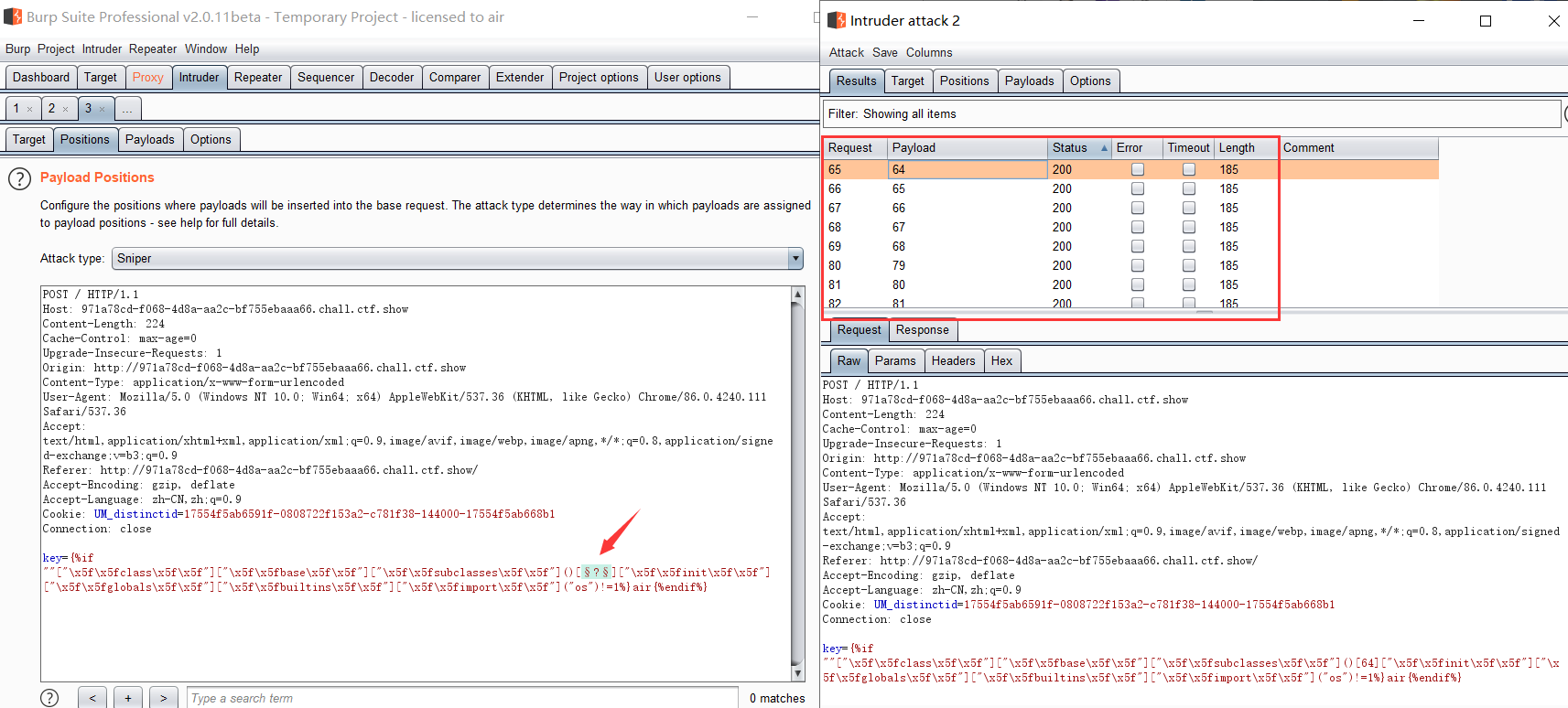Open the Headers view tab

954,361
